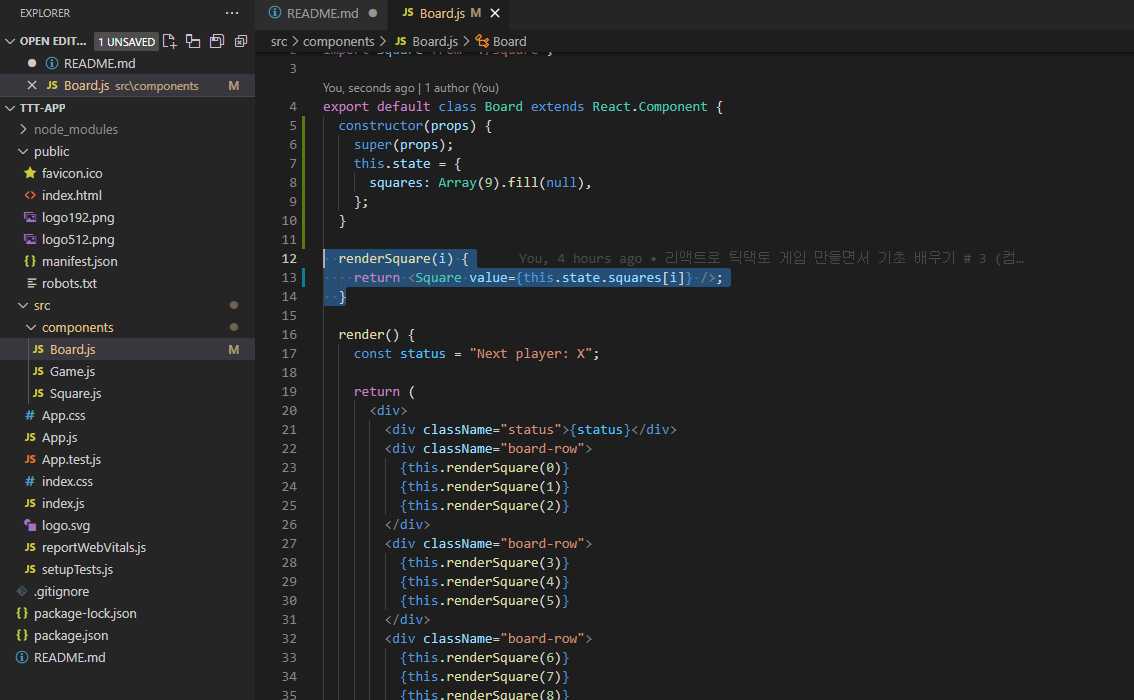
Task: Open Explorer more actions ellipsis menu
Action: (231, 13)
